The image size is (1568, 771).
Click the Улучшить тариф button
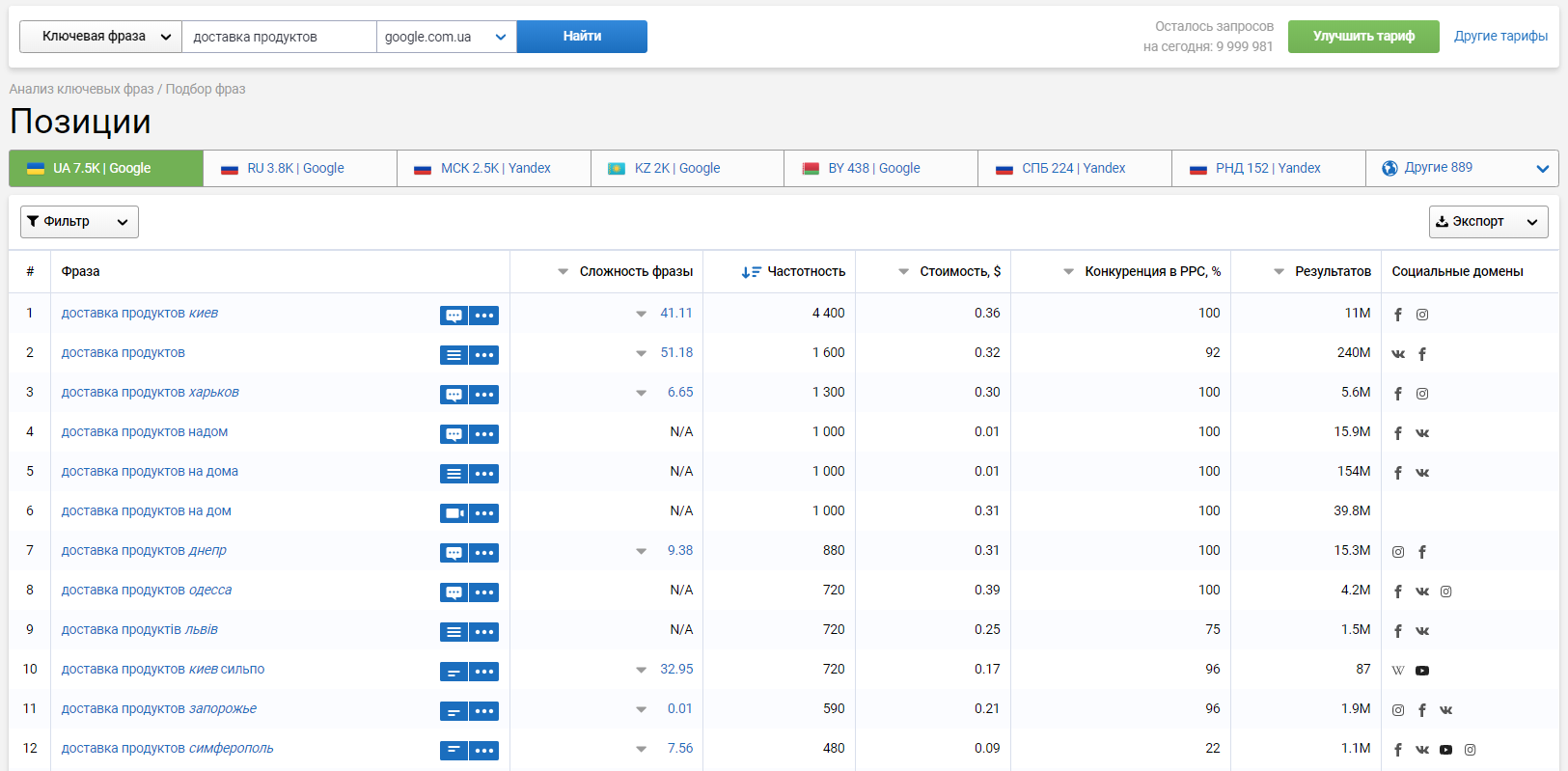pyautogui.click(x=1362, y=37)
